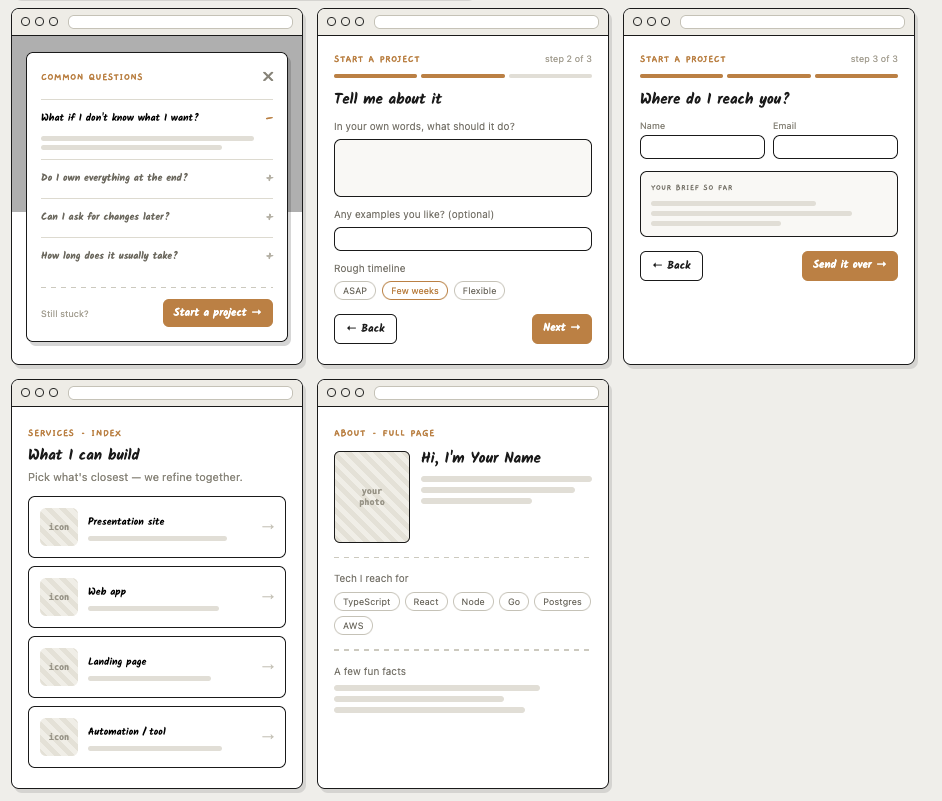Click the 'Send it over' button
The width and height of the screenshot is (942, 801).
pyautogui.click(x=849, y=265)
